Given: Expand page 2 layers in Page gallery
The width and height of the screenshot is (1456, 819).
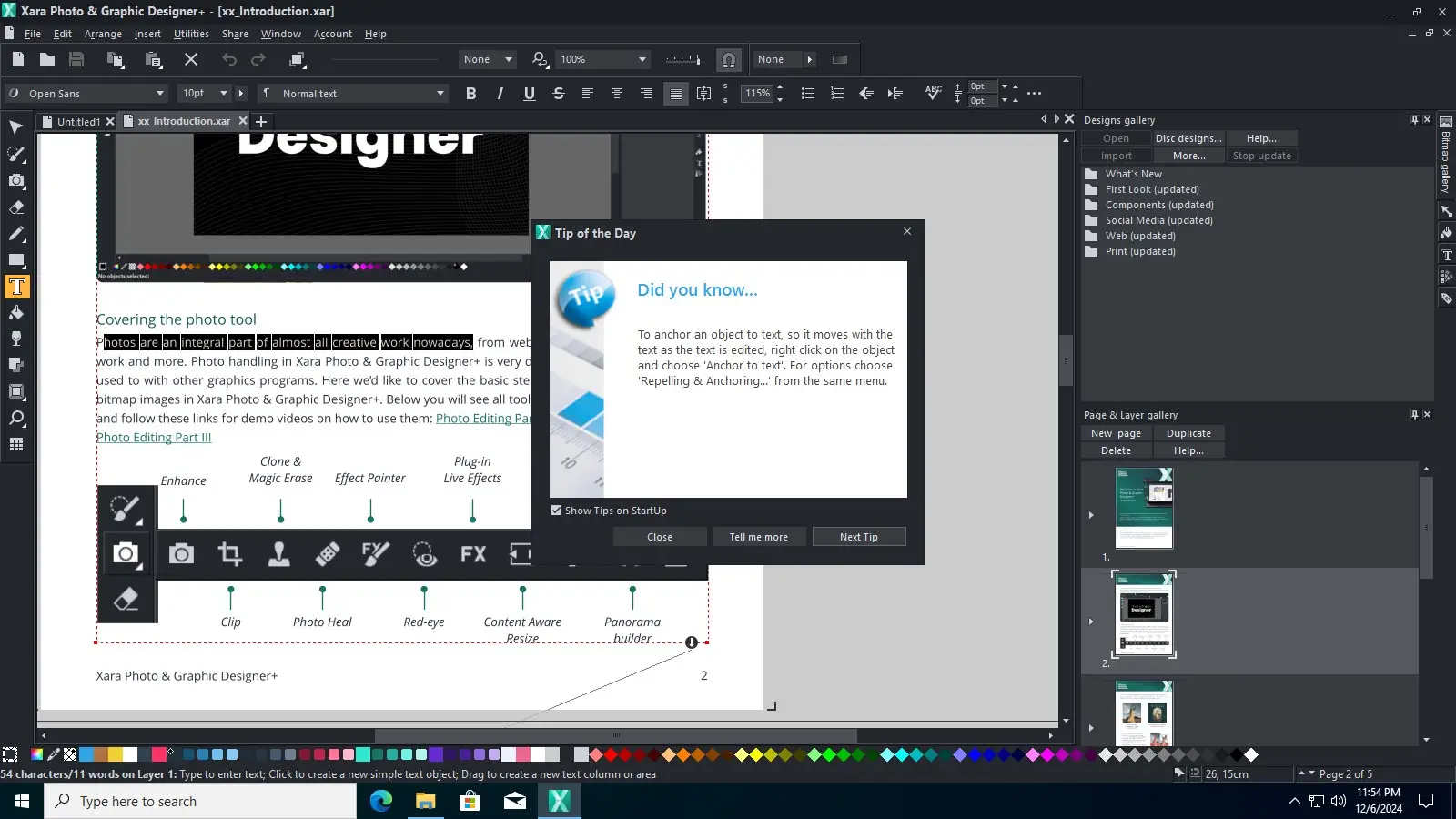Looking at the screenshot, I should point(1091,622).
